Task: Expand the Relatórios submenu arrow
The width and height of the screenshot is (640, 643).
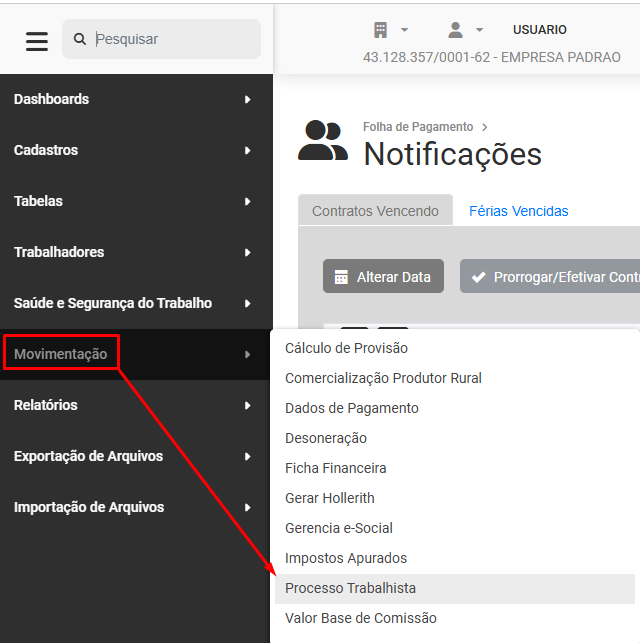Action: pos(247,406)
